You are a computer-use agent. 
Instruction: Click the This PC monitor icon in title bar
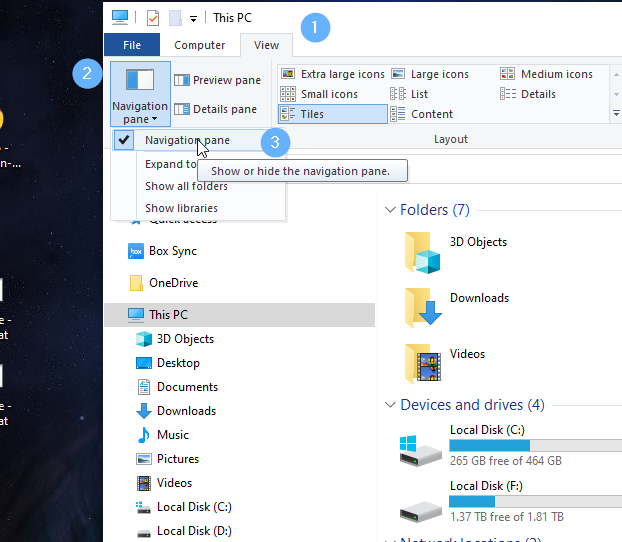coord(120,17)
